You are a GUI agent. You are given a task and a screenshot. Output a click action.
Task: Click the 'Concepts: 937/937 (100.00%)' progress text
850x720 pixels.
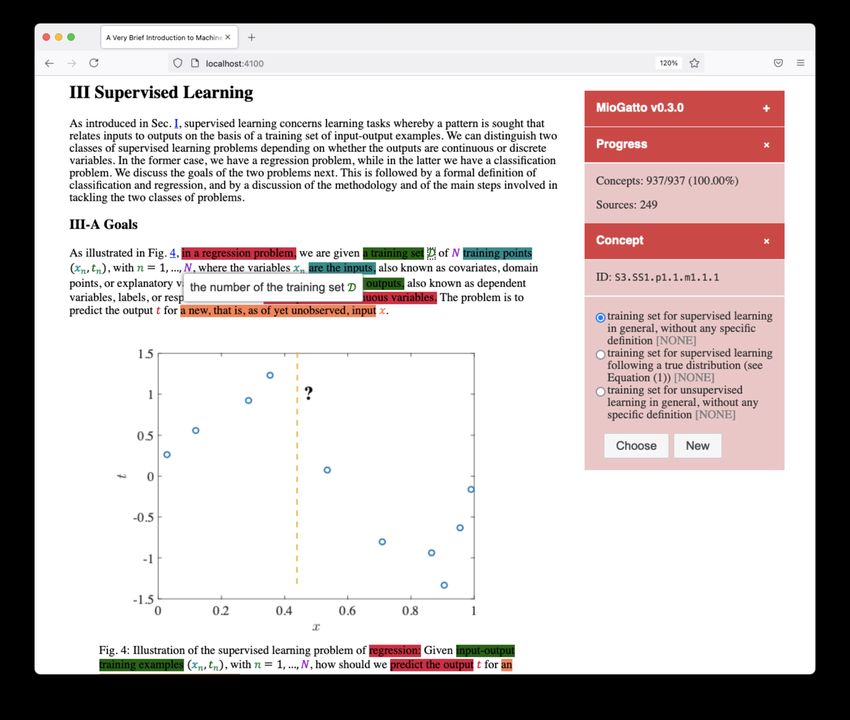pos(667,181)
